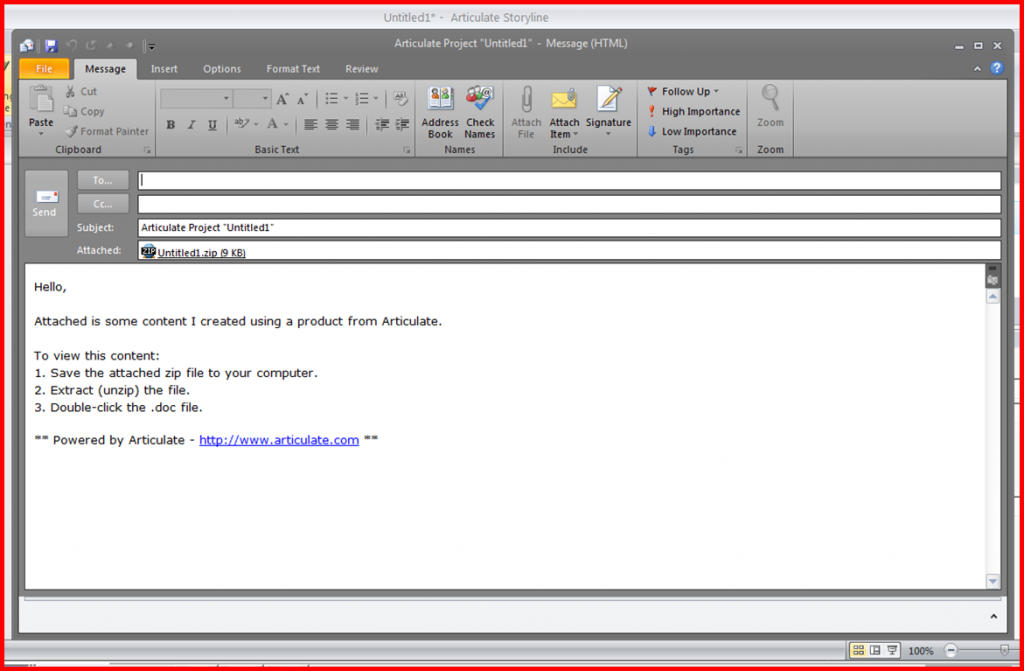Click the Increase Indent icon
This screenshot has width=1024, height=671.
[x=402, y=125]
